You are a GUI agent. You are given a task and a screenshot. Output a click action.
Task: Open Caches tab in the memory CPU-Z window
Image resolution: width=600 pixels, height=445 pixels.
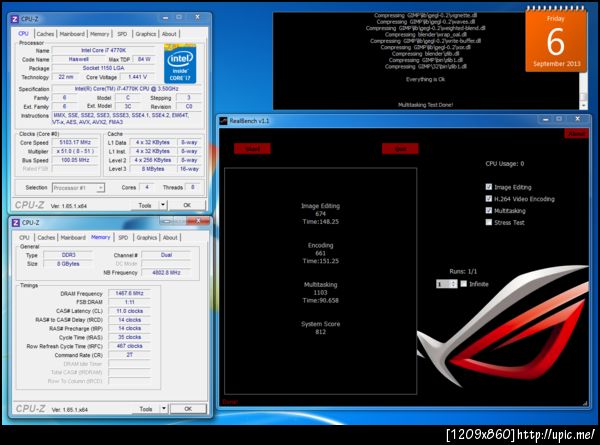tap(46, 238)
